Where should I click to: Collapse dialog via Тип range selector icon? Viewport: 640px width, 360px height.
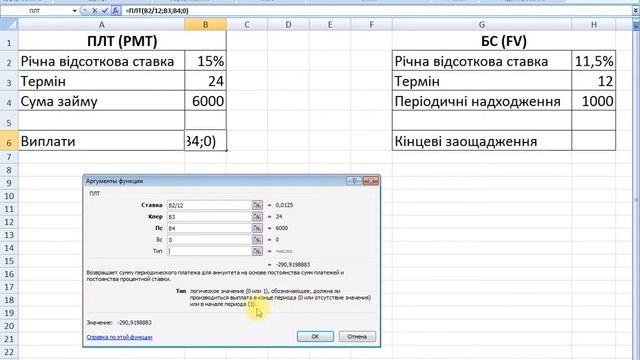pos(257,251)
